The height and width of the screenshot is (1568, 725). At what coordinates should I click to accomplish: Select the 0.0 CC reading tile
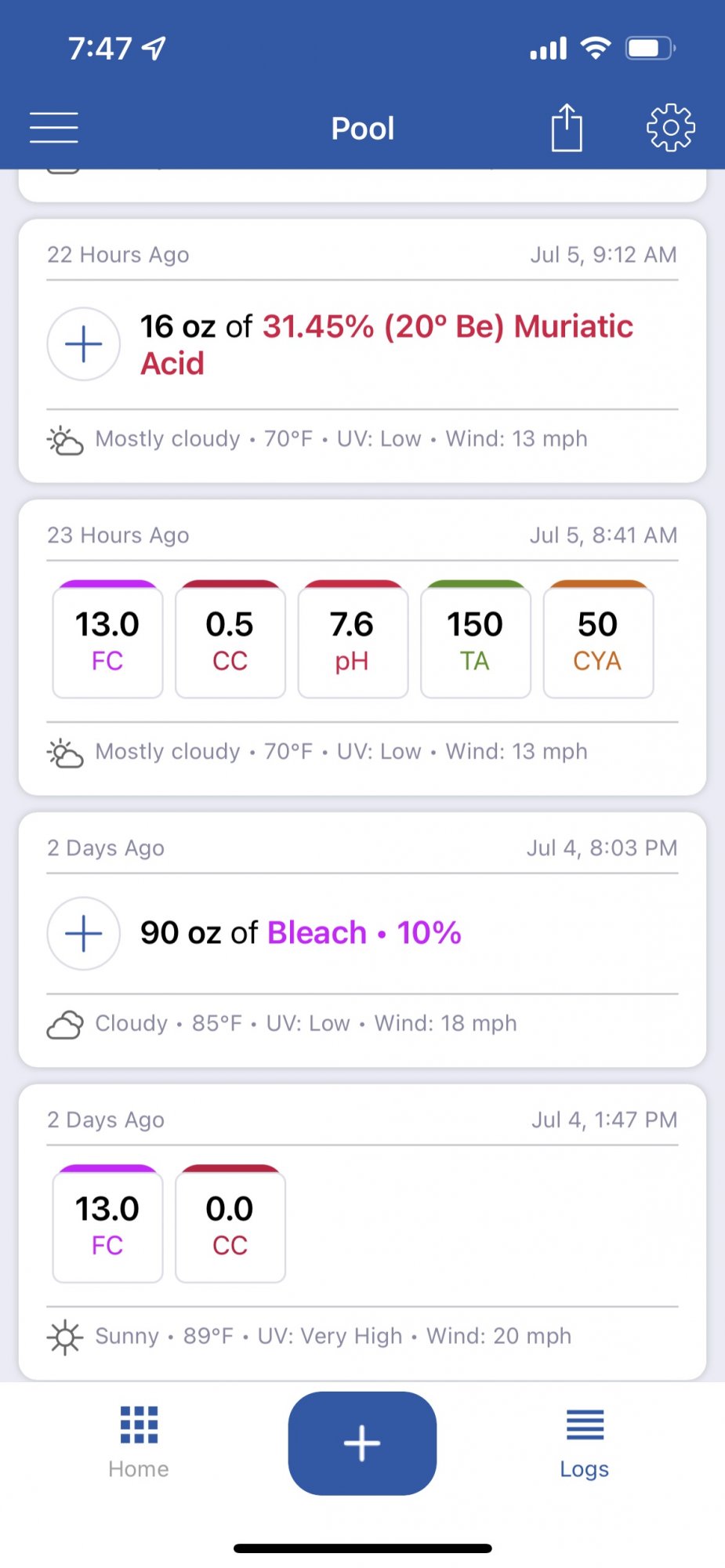(230, 1224)
